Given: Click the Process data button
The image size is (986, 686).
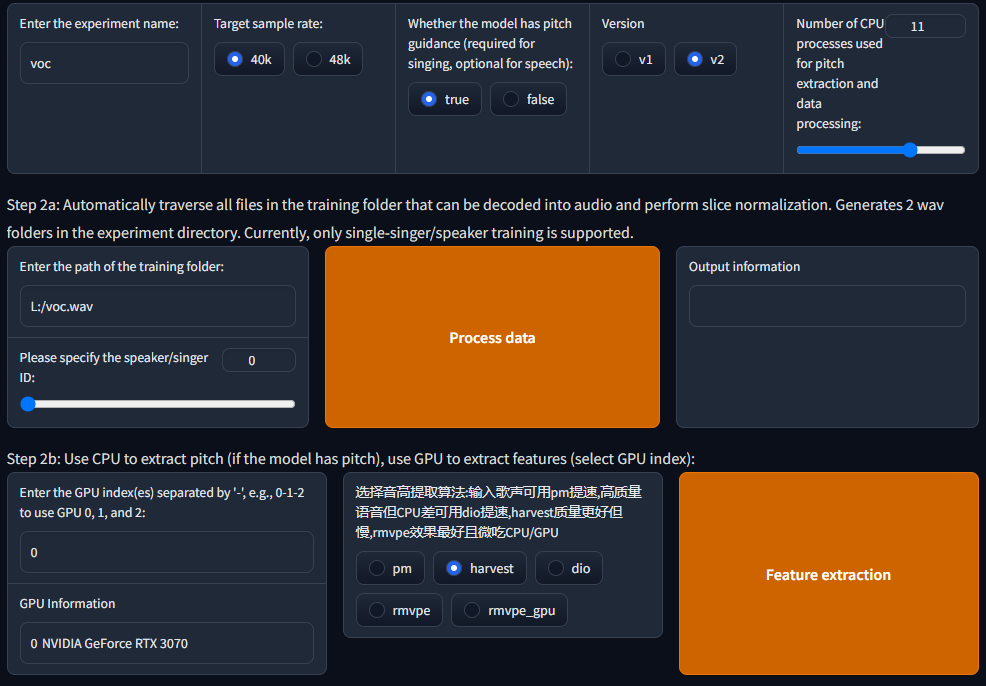Looking at the screenshot, I should 492,337.
